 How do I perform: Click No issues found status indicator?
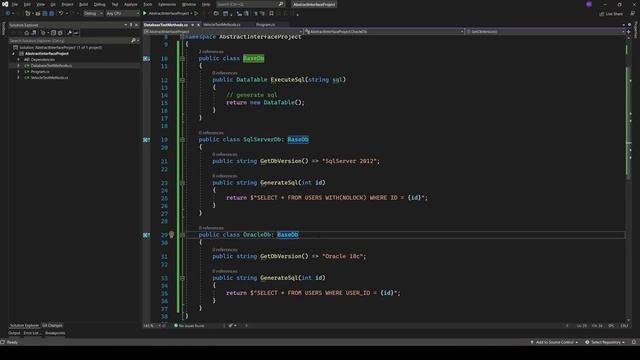[189, 326]
